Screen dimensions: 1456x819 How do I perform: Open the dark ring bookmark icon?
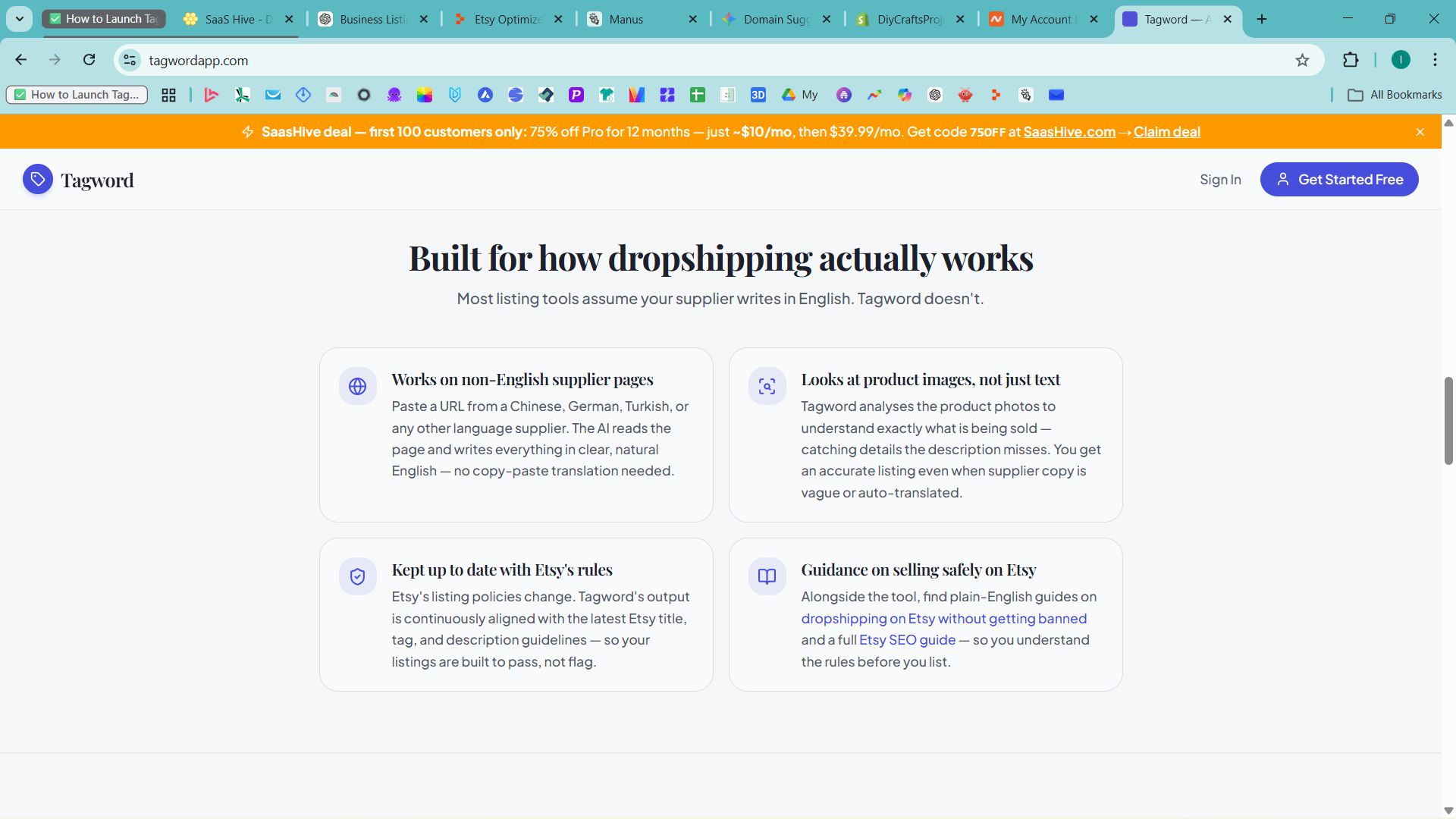tap(364, 95)
